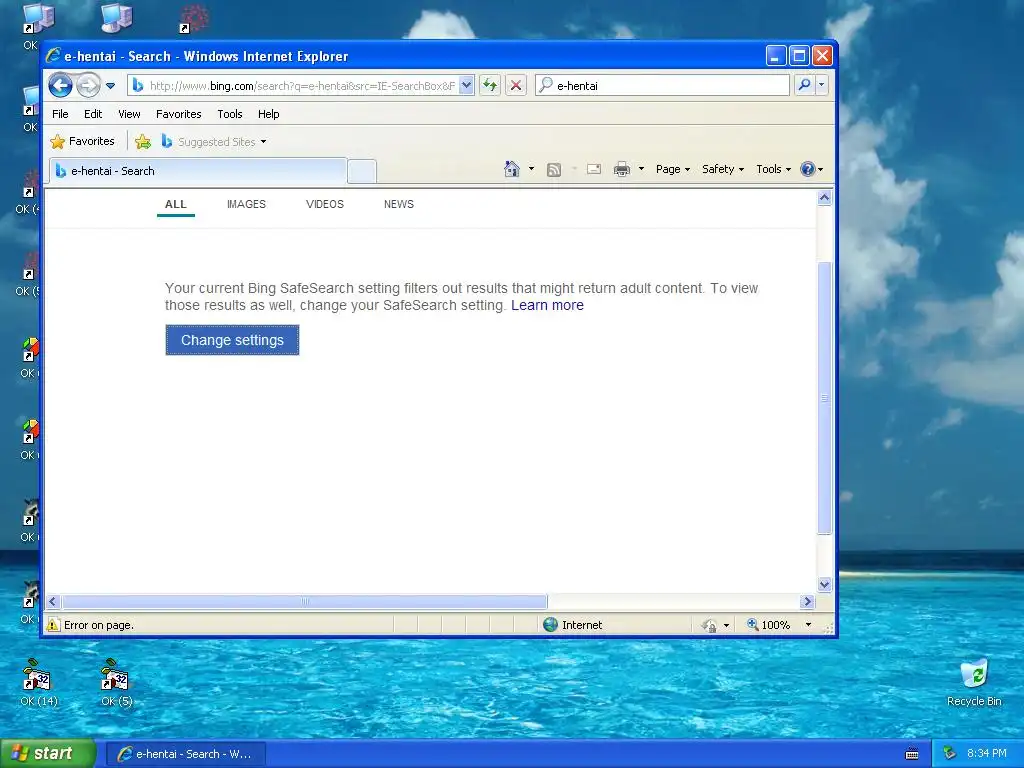
Task: Select the second computer icon at top of desktop
Action: pyautogui.click(x=116, y=18)
